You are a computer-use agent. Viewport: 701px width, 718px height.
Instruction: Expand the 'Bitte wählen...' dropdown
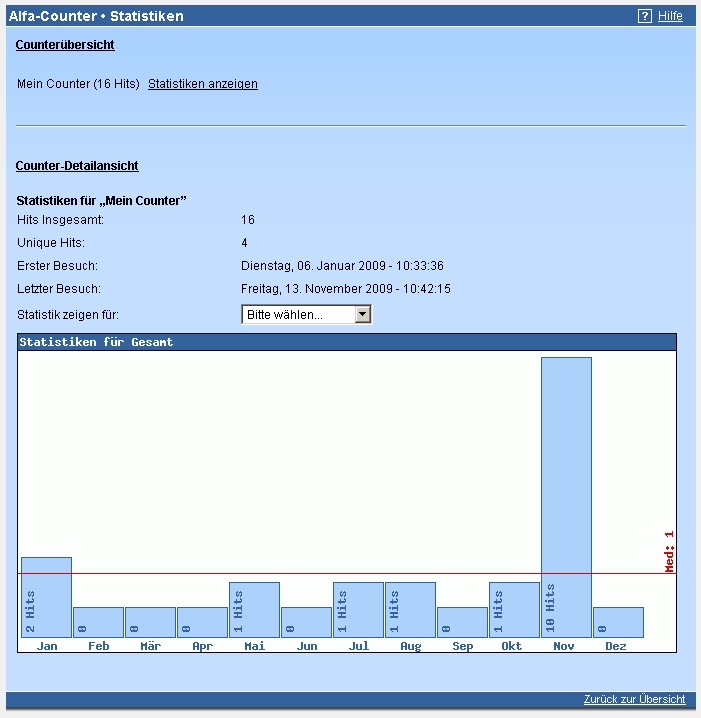306,315
